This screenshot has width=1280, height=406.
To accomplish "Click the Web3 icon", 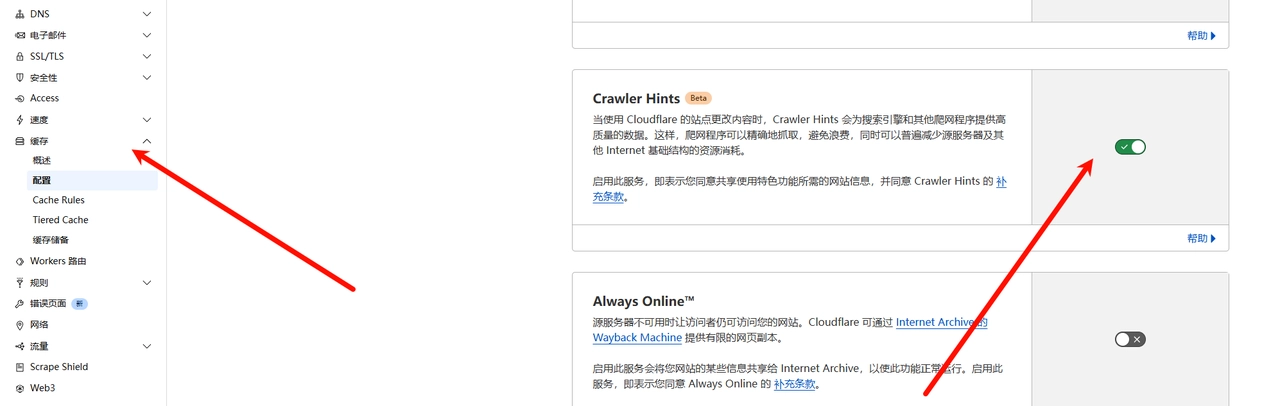I will click(19, 388).
